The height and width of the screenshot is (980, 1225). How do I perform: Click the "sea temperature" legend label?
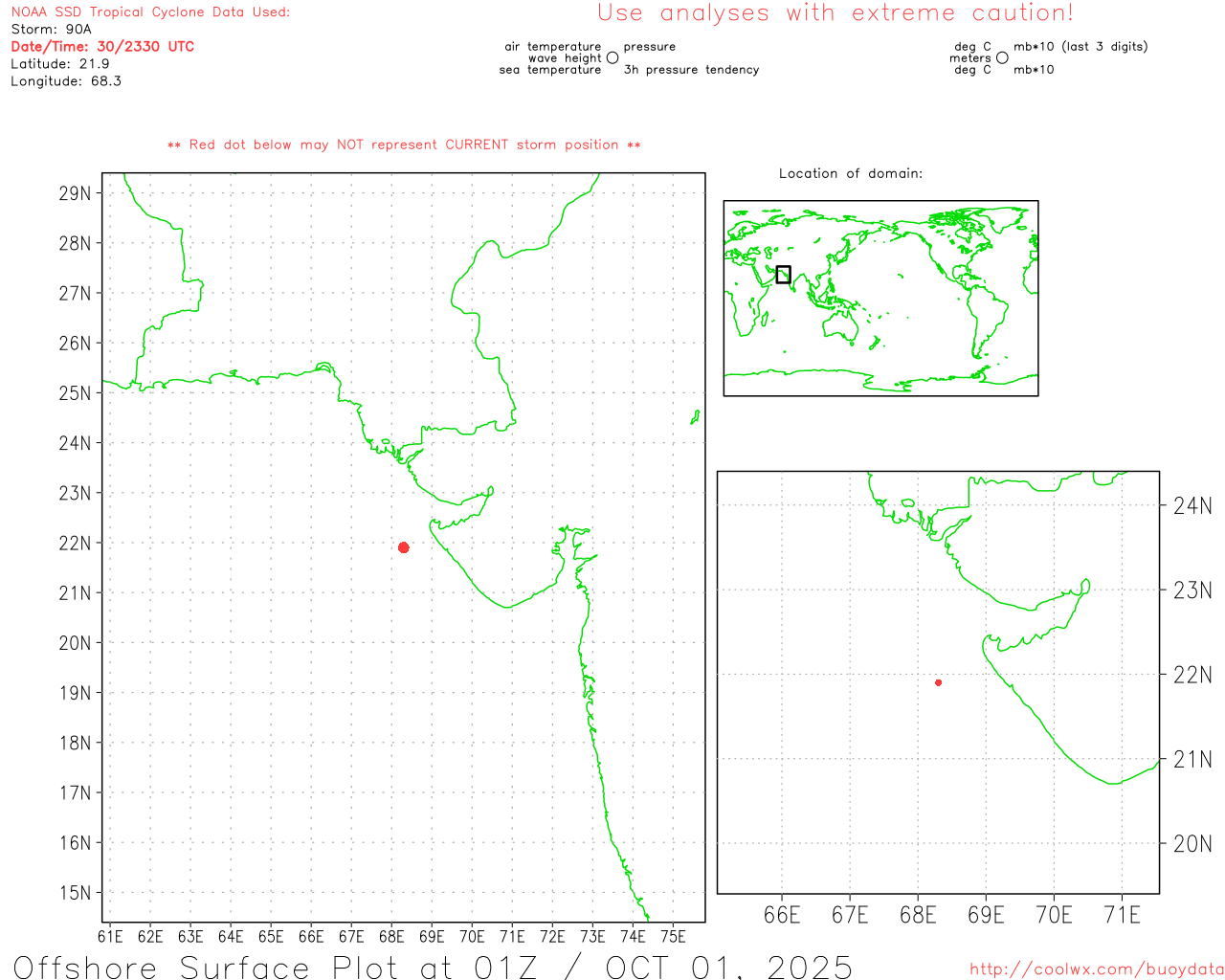click(x=550, y=70)
